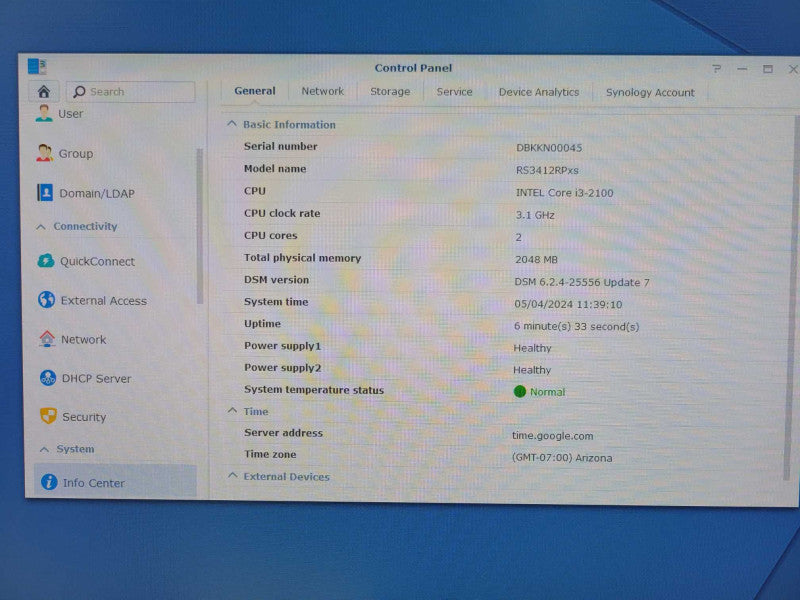Screen dimensions: 800x600
Task: Open External Access globe icon
Action: pyautogui.click(x=46, y=300)
